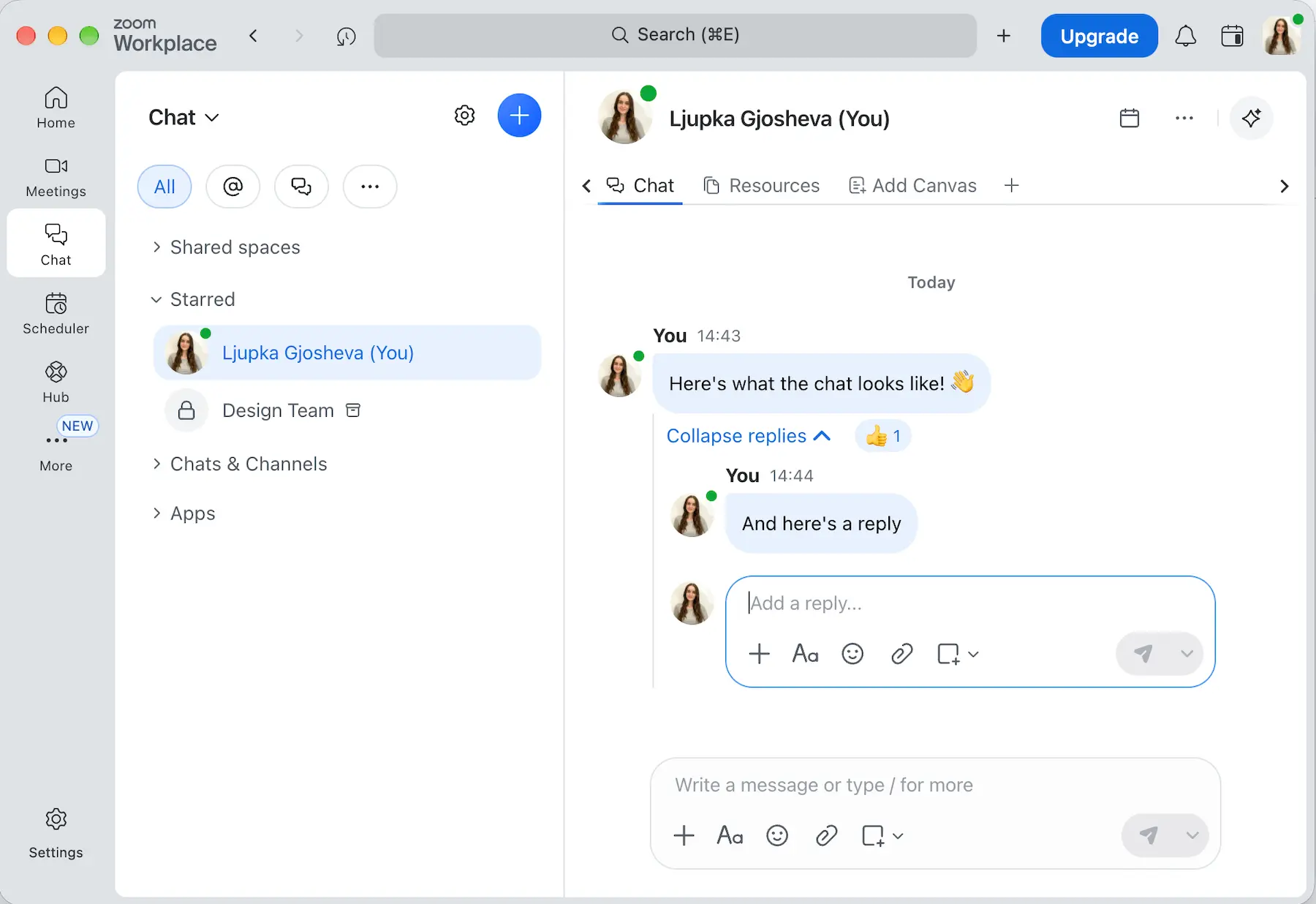1316x904 pixels.
Task: Open the Hub section
Action: point(56,382)
